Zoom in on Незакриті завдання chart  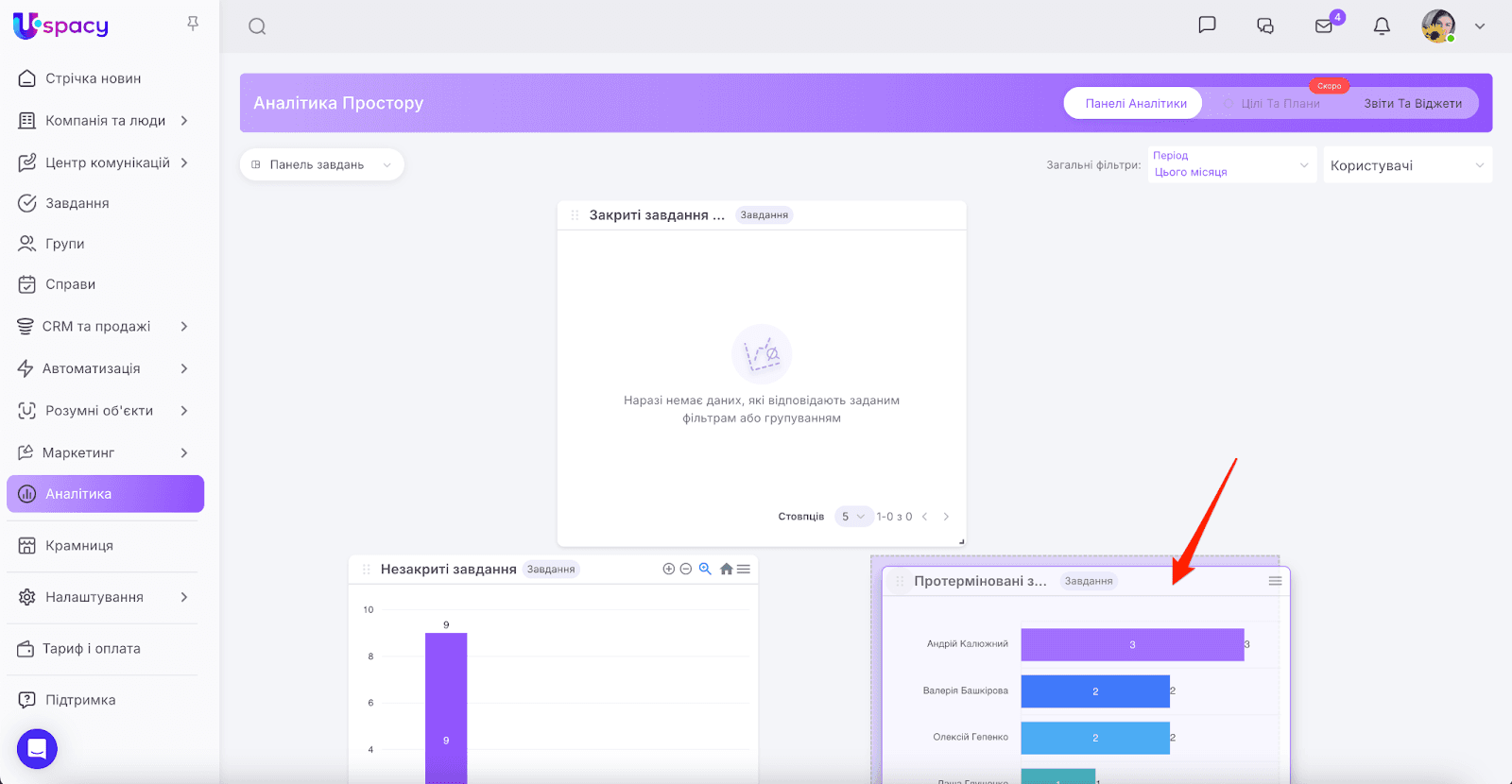click(x=669, y=569)
